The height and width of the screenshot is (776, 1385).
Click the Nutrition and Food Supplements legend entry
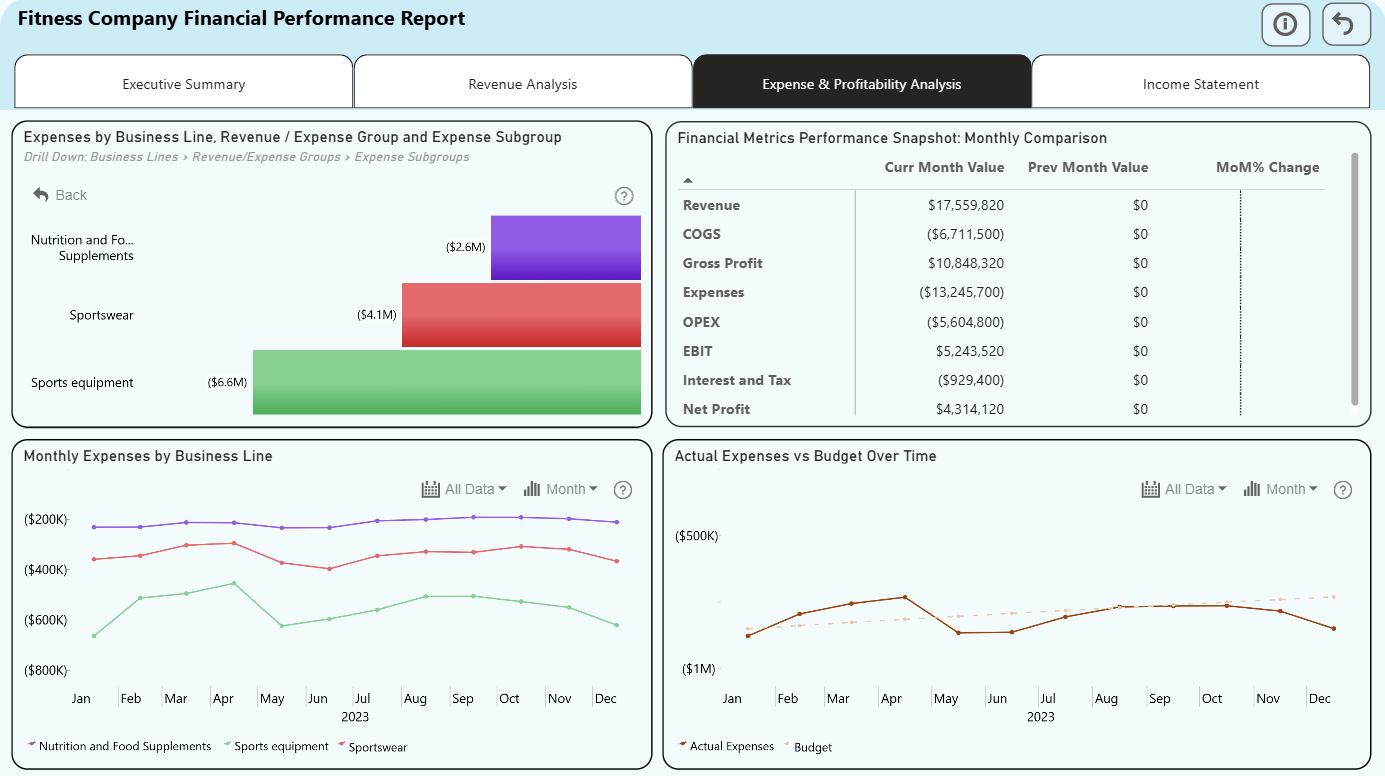click(120, 746)
